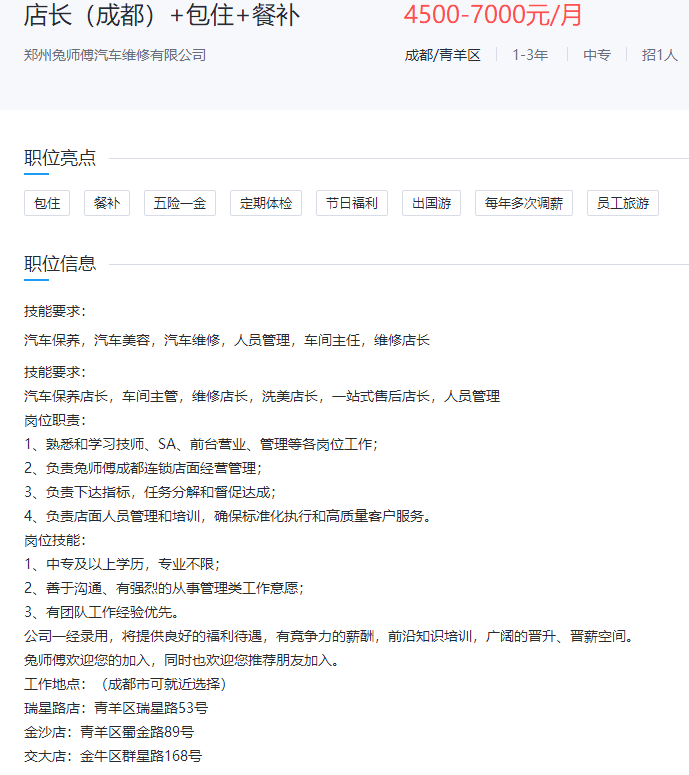Viewport: 689px width, 775px height.
Task: Click the 五险一金 benefit tag
Action: 180,203
